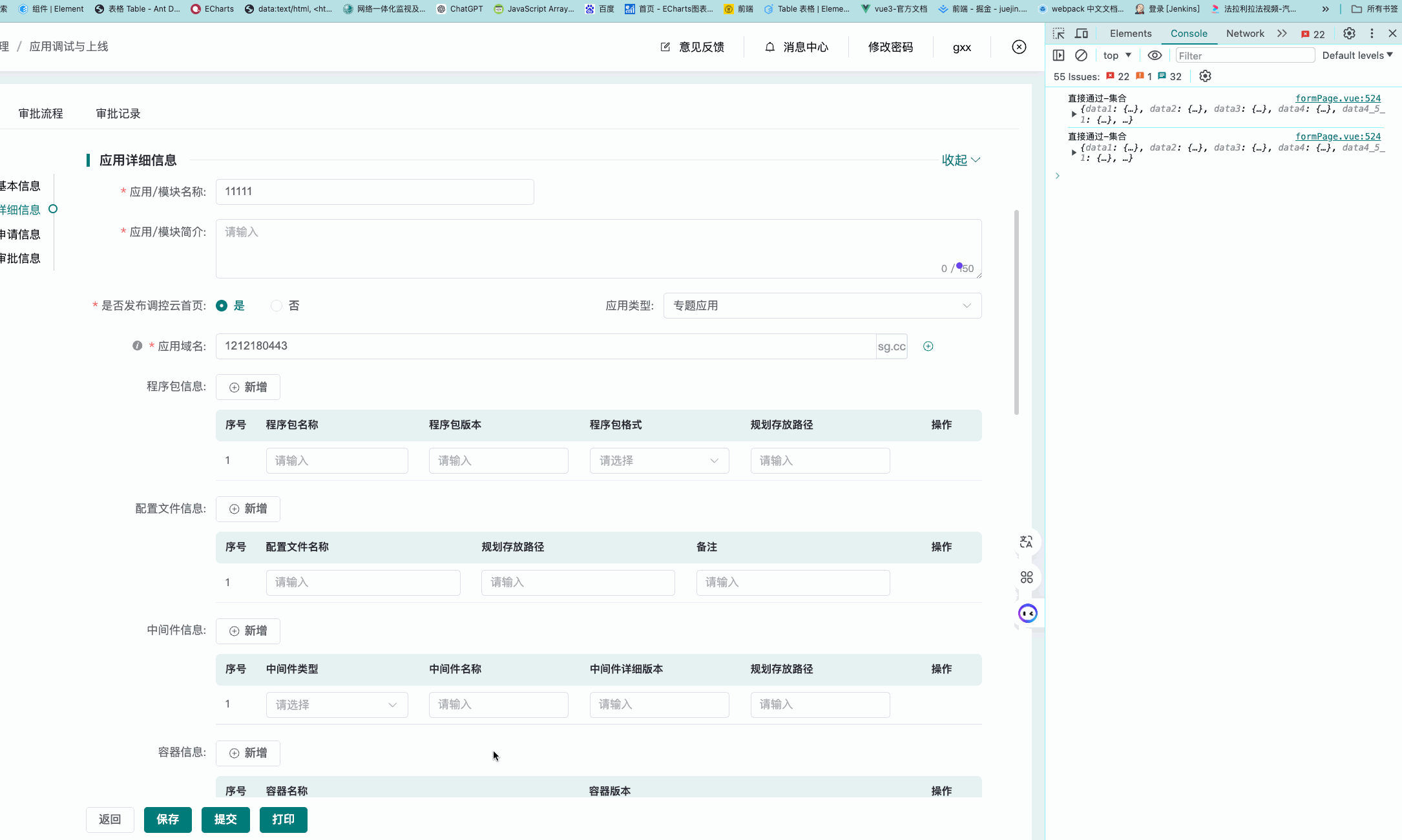The image size is (1402, 840).
Task: Toggle device emulation mode in DevTools
Action: tap(1082, 33)
